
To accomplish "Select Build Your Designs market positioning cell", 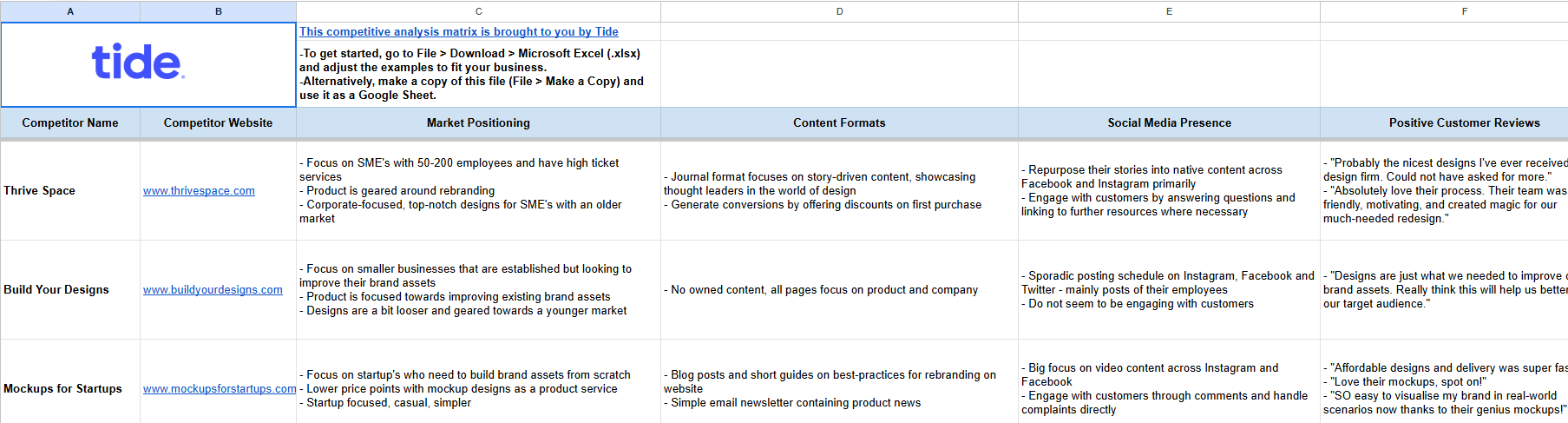I will pos(478,289).
